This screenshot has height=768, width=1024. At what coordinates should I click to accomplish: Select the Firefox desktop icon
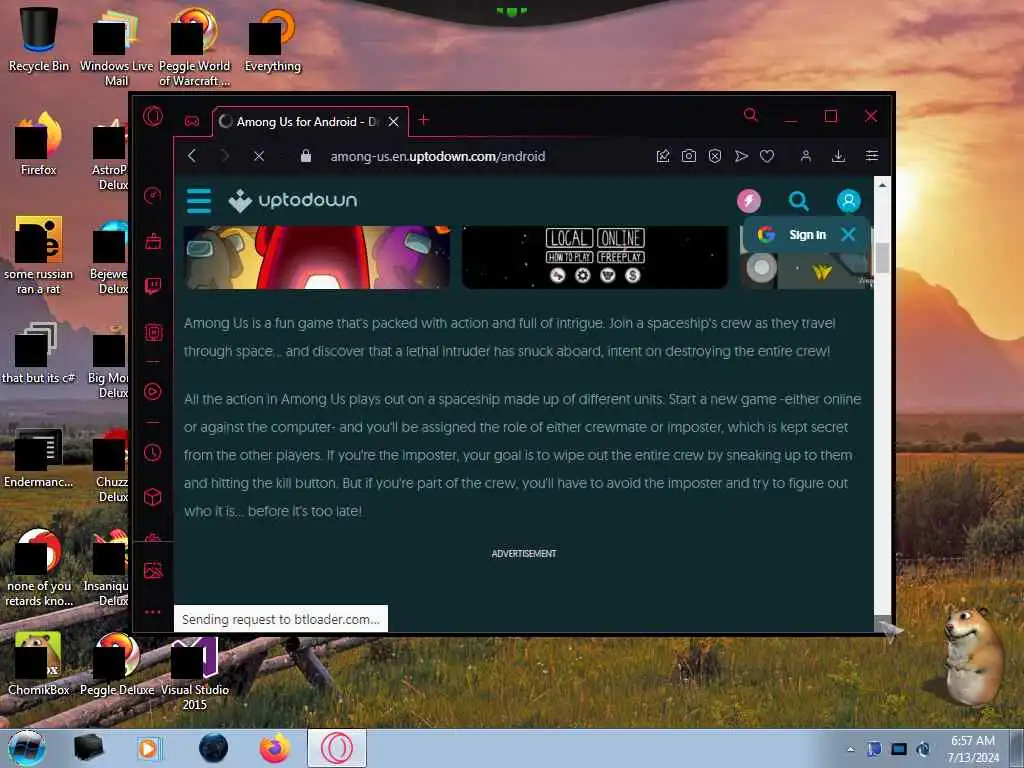39,144
